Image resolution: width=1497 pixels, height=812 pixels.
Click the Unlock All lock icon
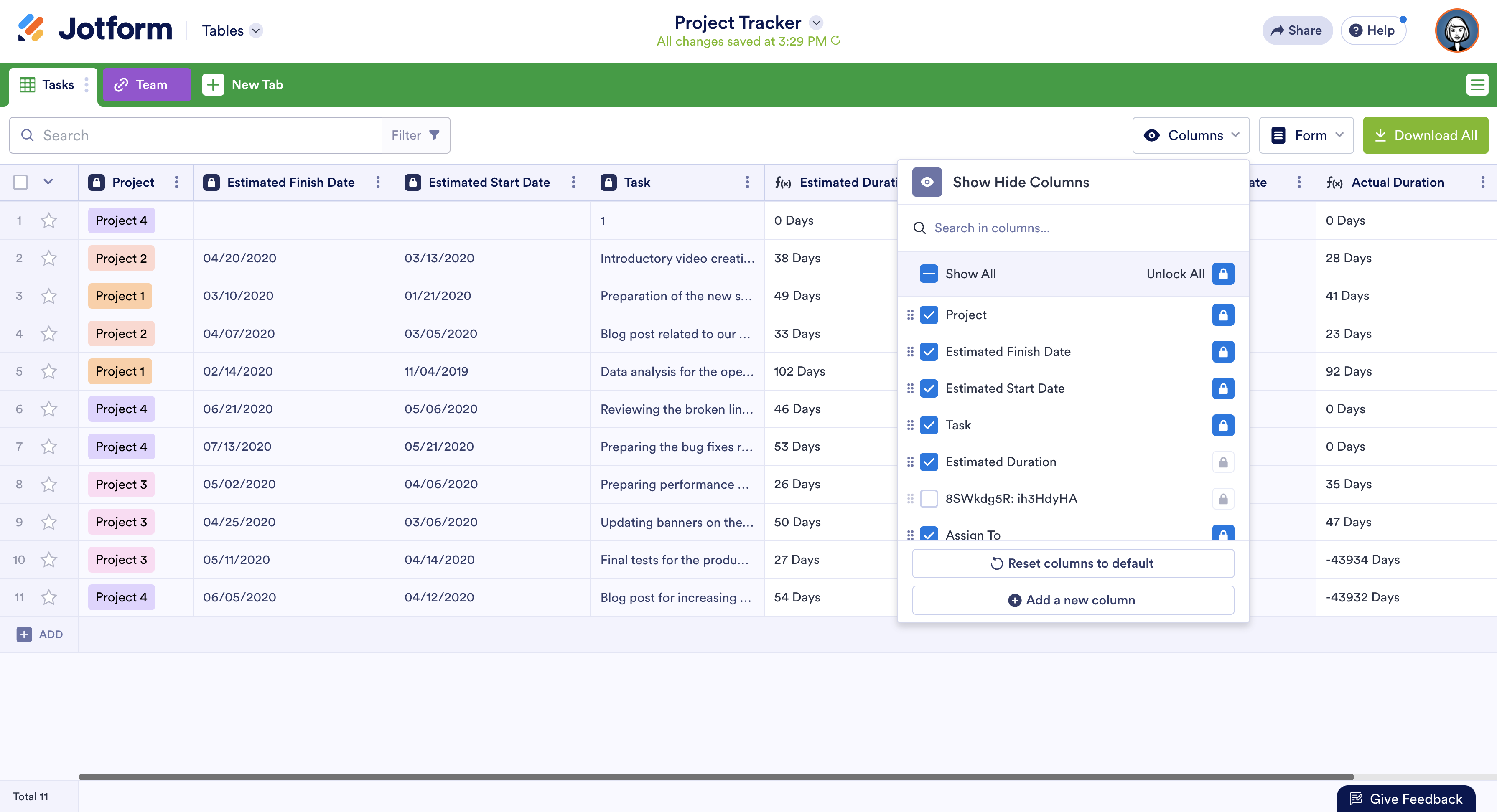pyautogui.click(x=1223, y=274)
